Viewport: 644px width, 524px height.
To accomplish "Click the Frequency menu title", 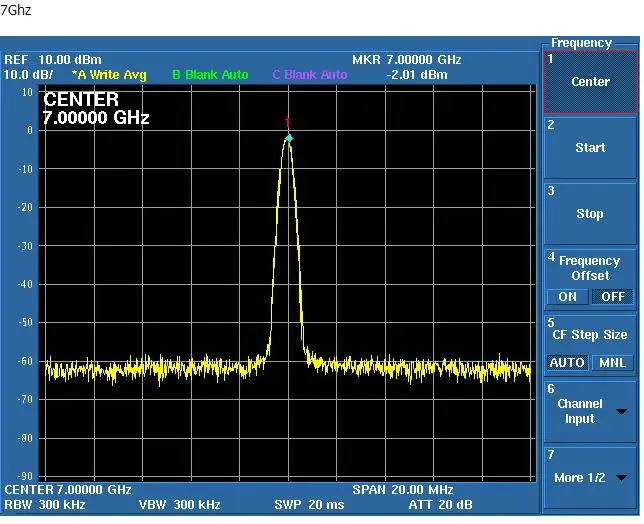I will (x=581, y=43).
